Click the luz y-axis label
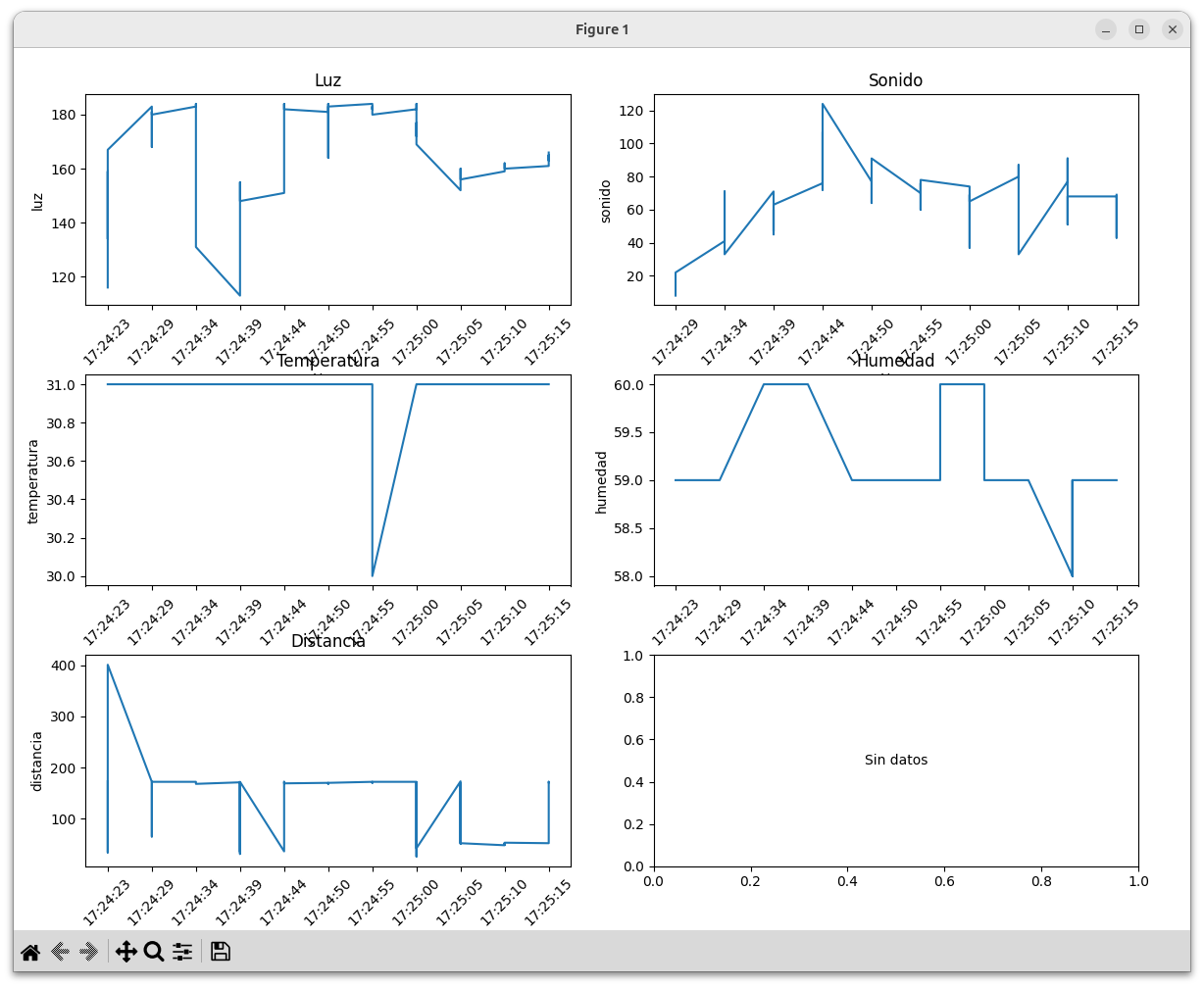The height and width of the screenshot is (988, 1204). pos(37,201)
